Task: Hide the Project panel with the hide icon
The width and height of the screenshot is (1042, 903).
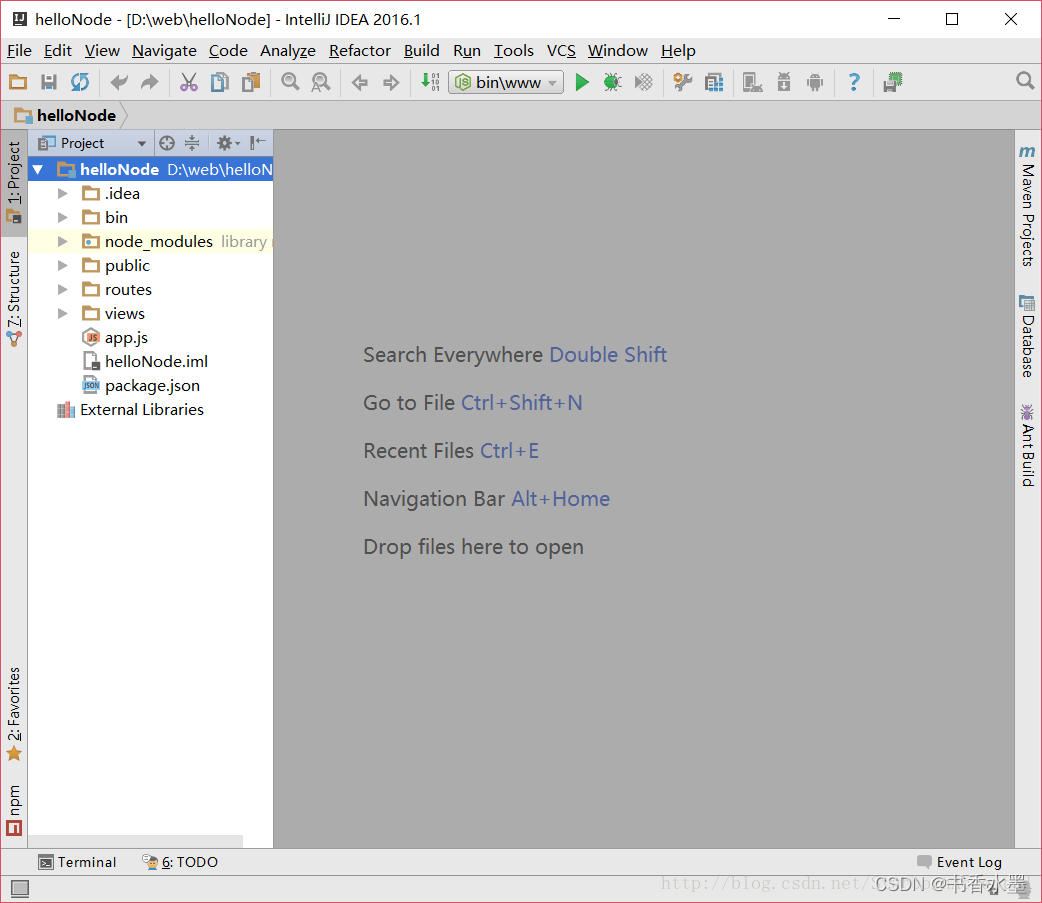Action: (258, 143)
